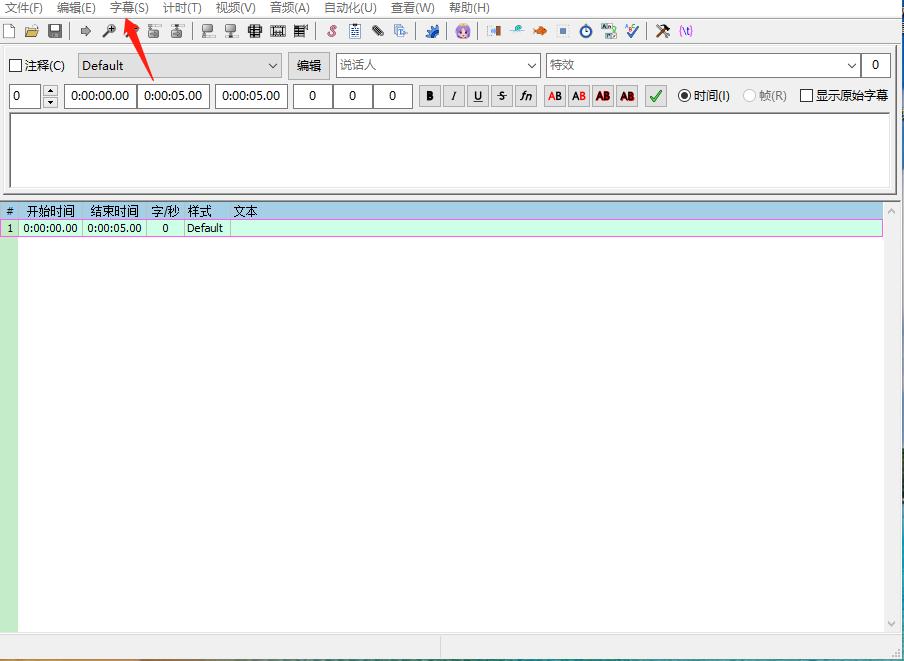This screenshot has width=904, height=661.
Task: Click the fn font name button
Action: 526,96
